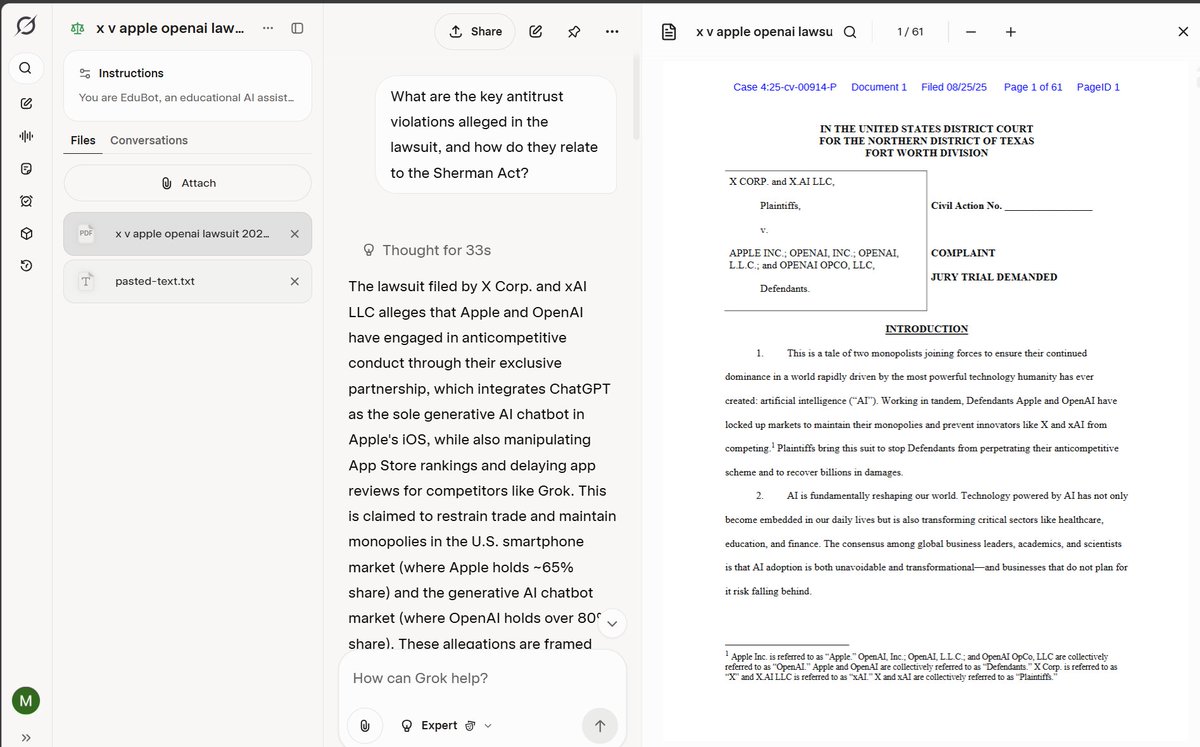Click the COMPLAINT text in PDF
This screenshot has width=1200, height=747.
point(963,253)
